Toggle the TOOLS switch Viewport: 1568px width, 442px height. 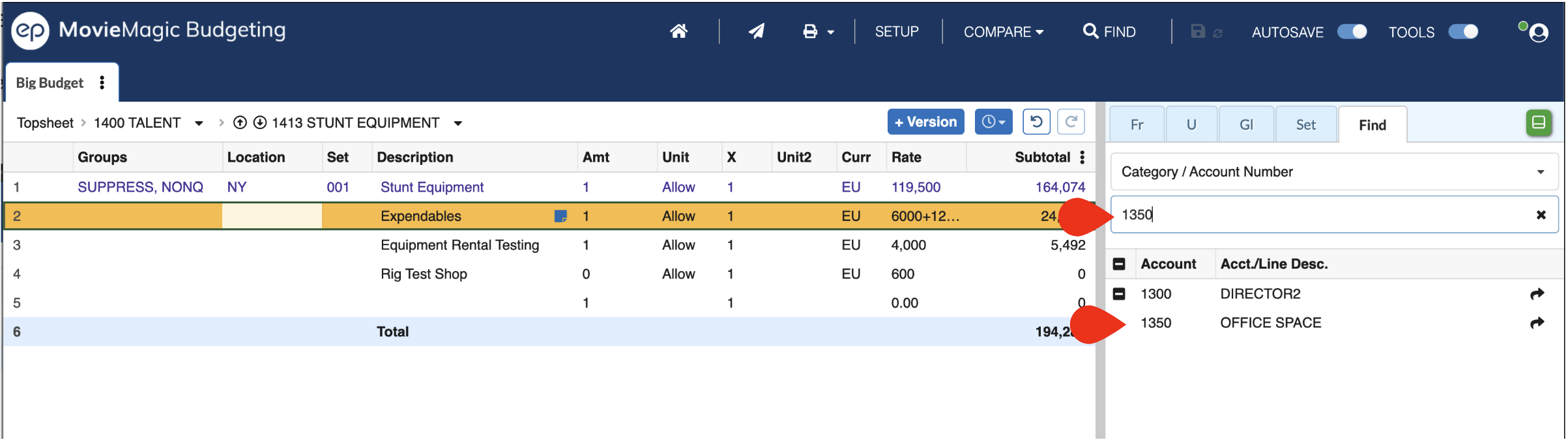point(1463,31)
